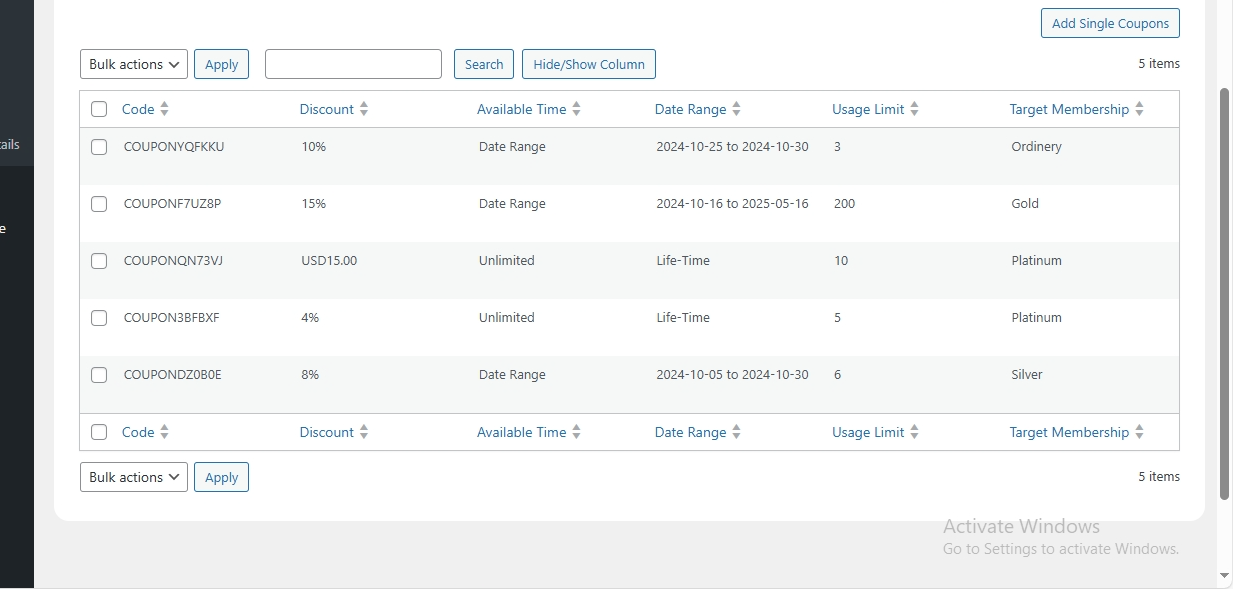Click sort arrows beside top Discount header
Screen dimensions: 1233x589
[x=364, y=109]
